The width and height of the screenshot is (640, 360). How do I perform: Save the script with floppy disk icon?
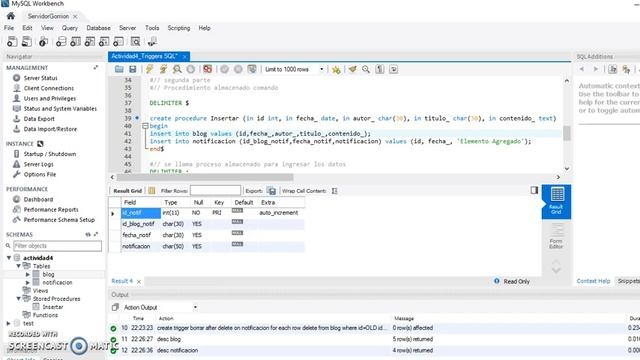tap(133, 69)
